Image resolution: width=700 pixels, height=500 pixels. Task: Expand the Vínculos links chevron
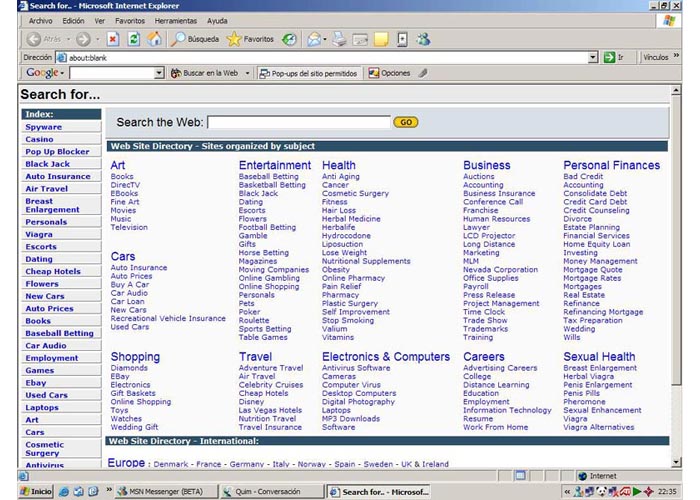[x=676, y=55]
